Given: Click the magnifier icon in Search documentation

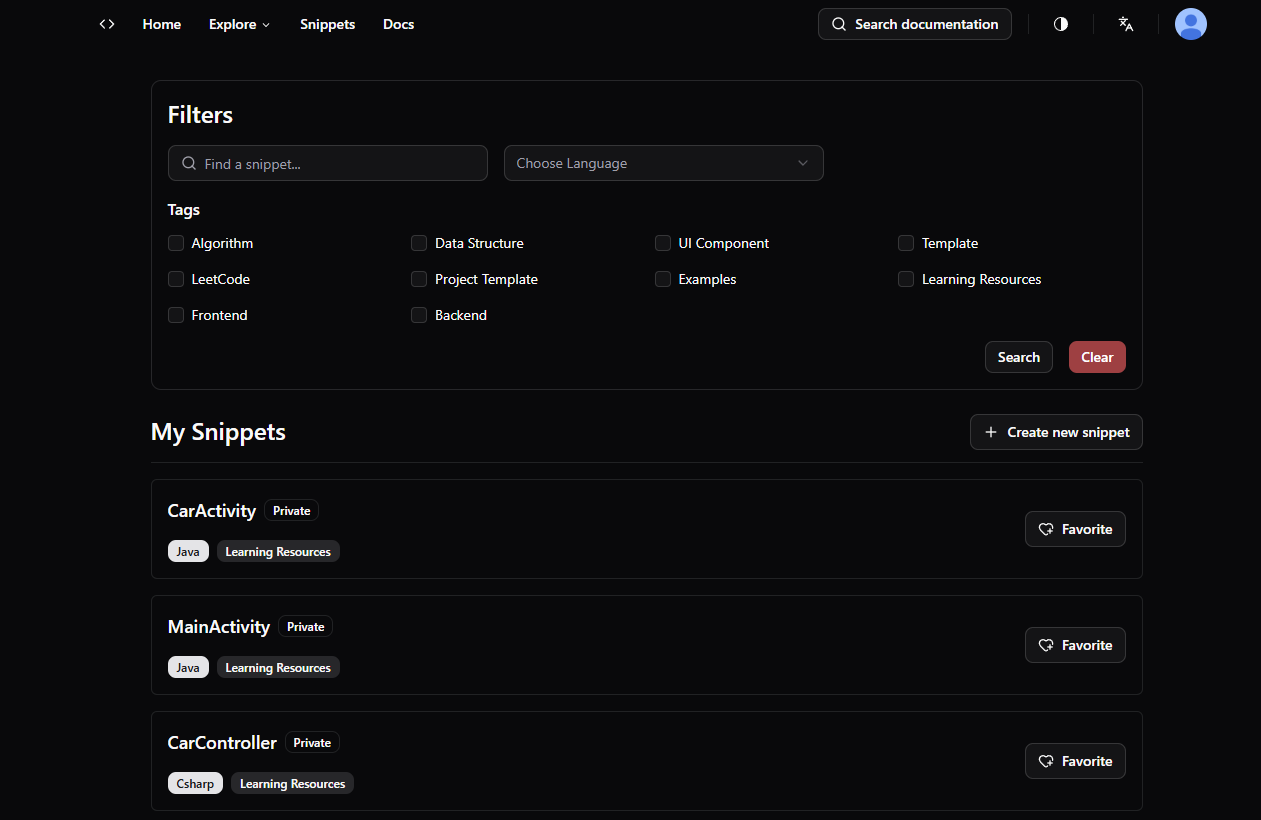Looking at the screenshot, I should pyautogui.click(x=839, y=24).
